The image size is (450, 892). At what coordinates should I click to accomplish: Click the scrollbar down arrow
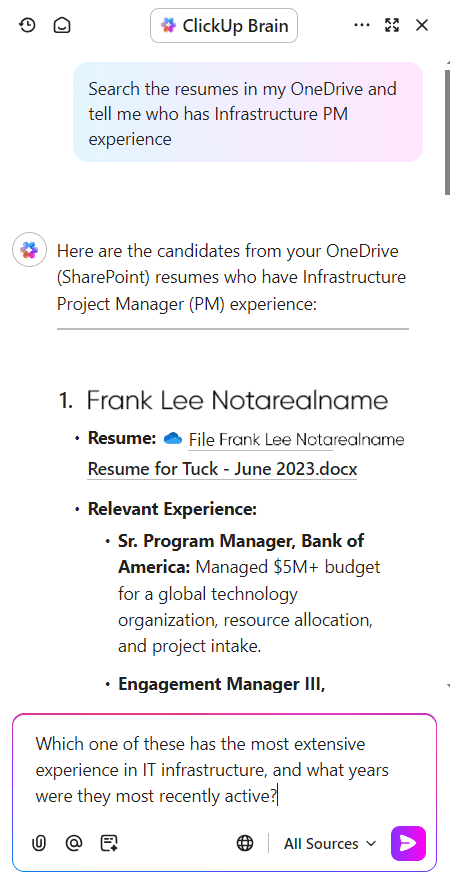448,686
